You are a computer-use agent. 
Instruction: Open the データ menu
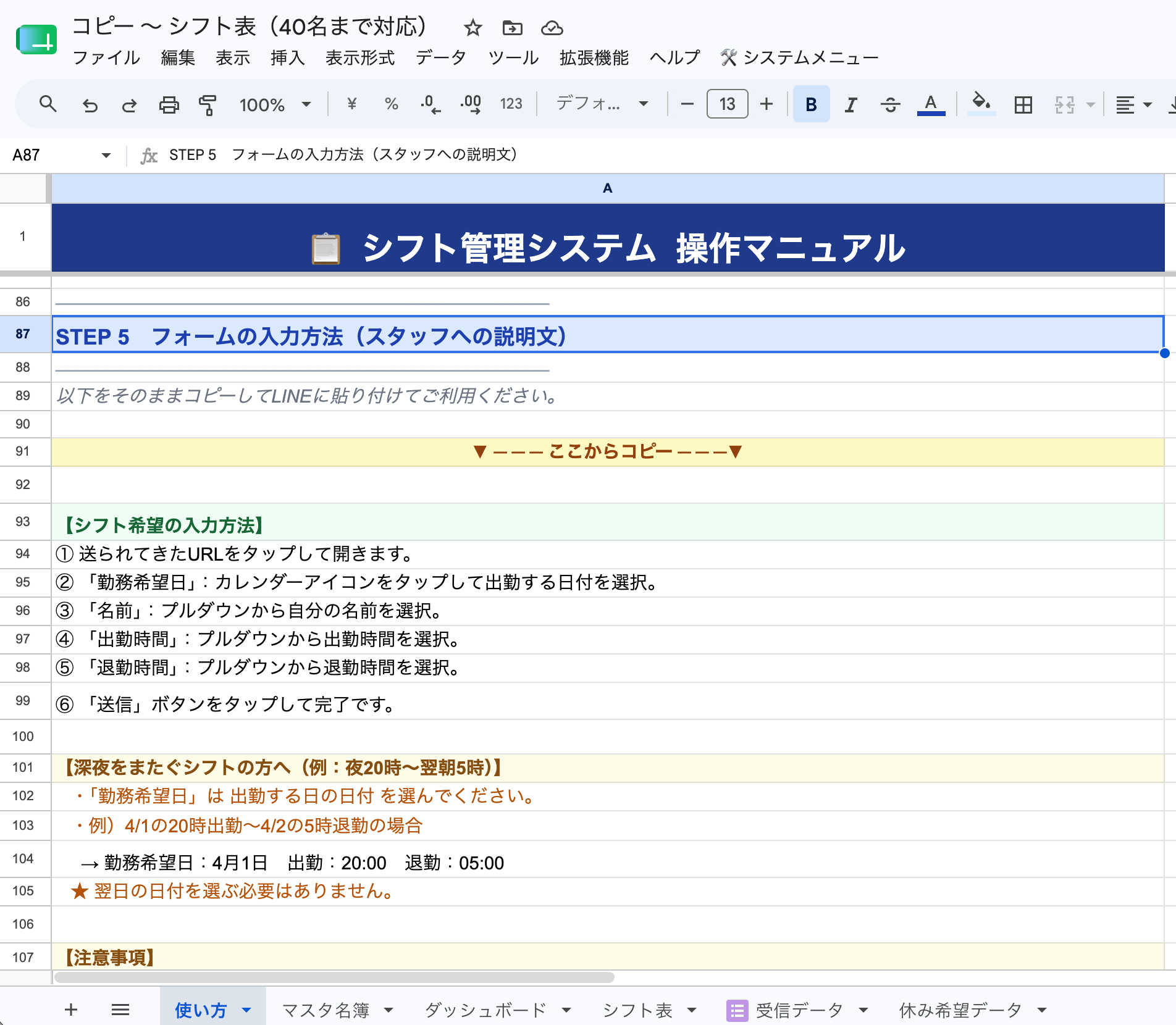coord(440,57)
